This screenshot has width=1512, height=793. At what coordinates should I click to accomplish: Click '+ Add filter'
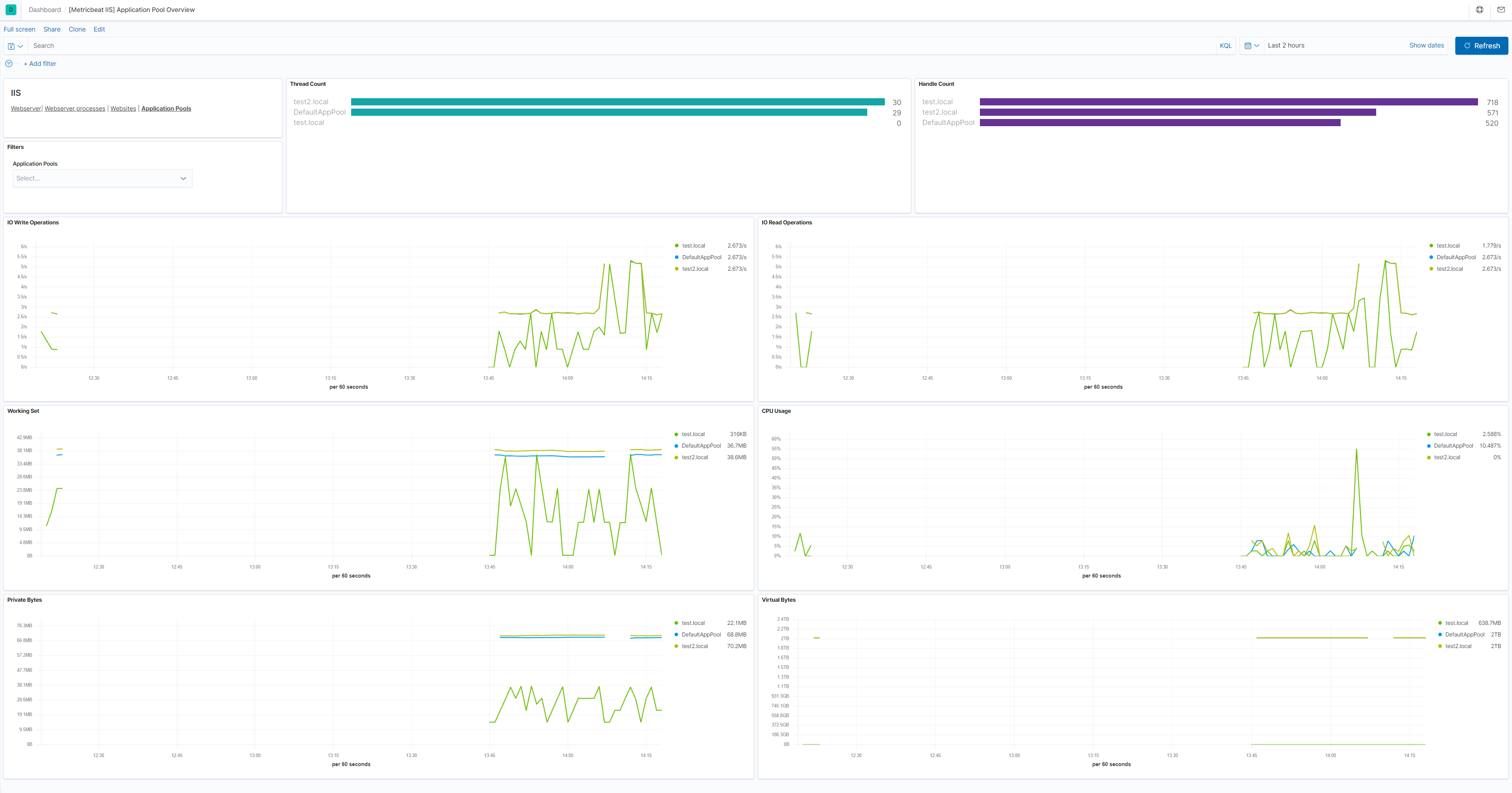[x=40, y=63]
